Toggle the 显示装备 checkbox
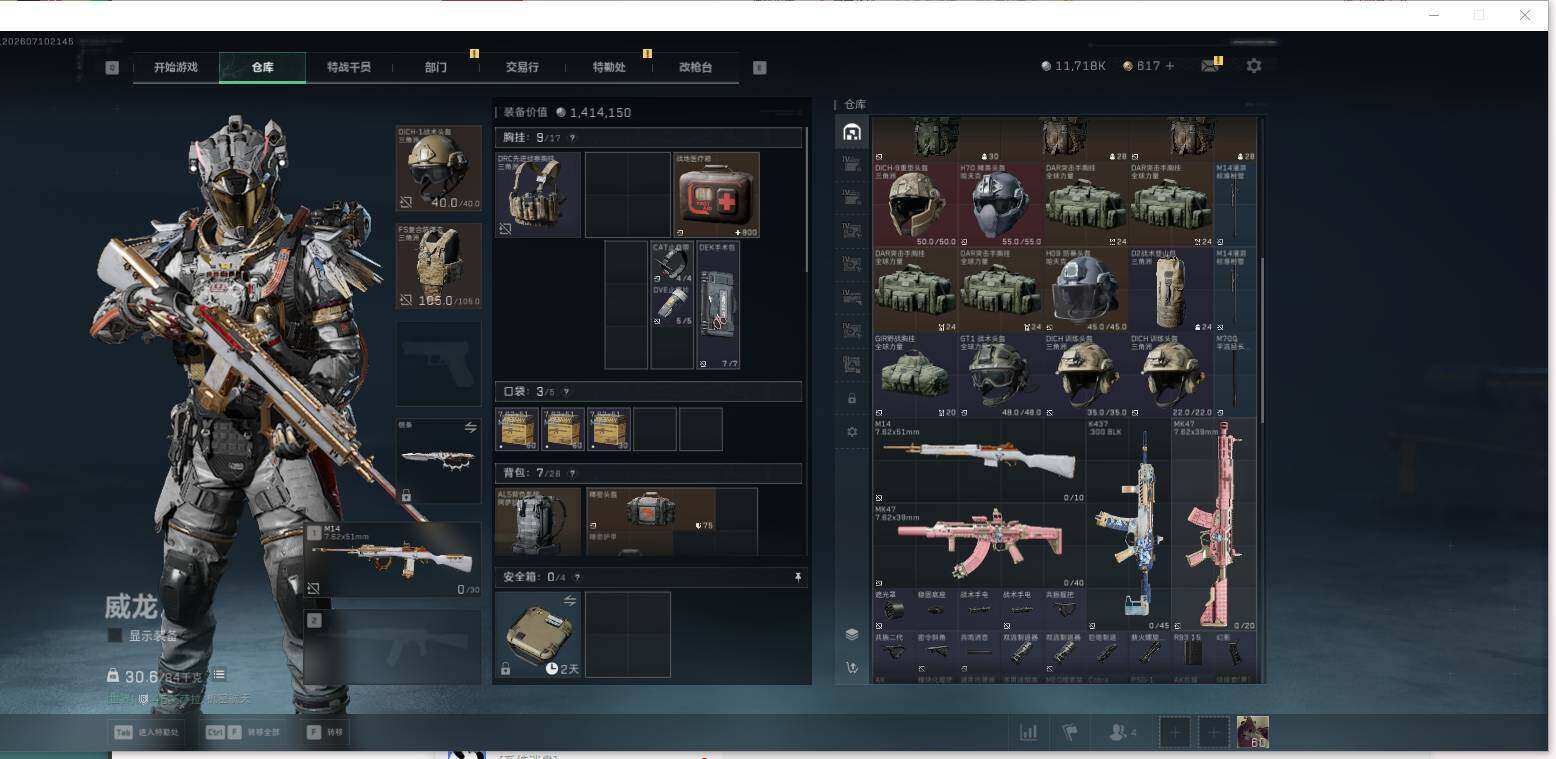Screen dimensions: 1556x759 [x=115, y=636]
